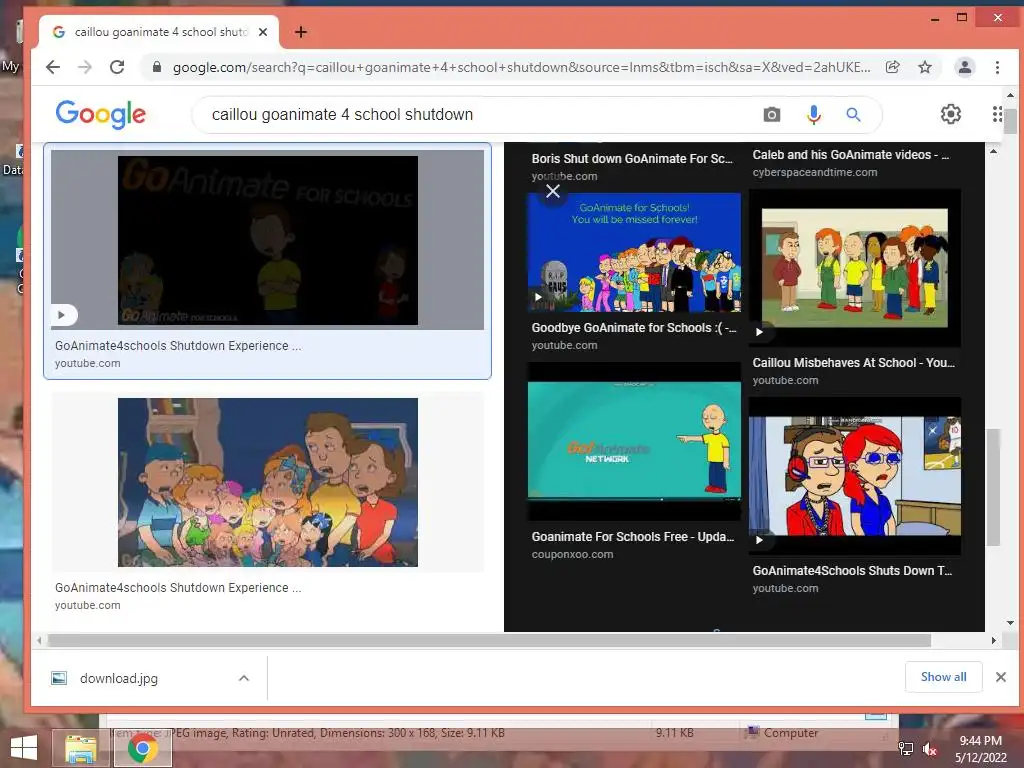Click cyberspaceandtime.com source text
1024x768 pixels.
tap(814, 172)
